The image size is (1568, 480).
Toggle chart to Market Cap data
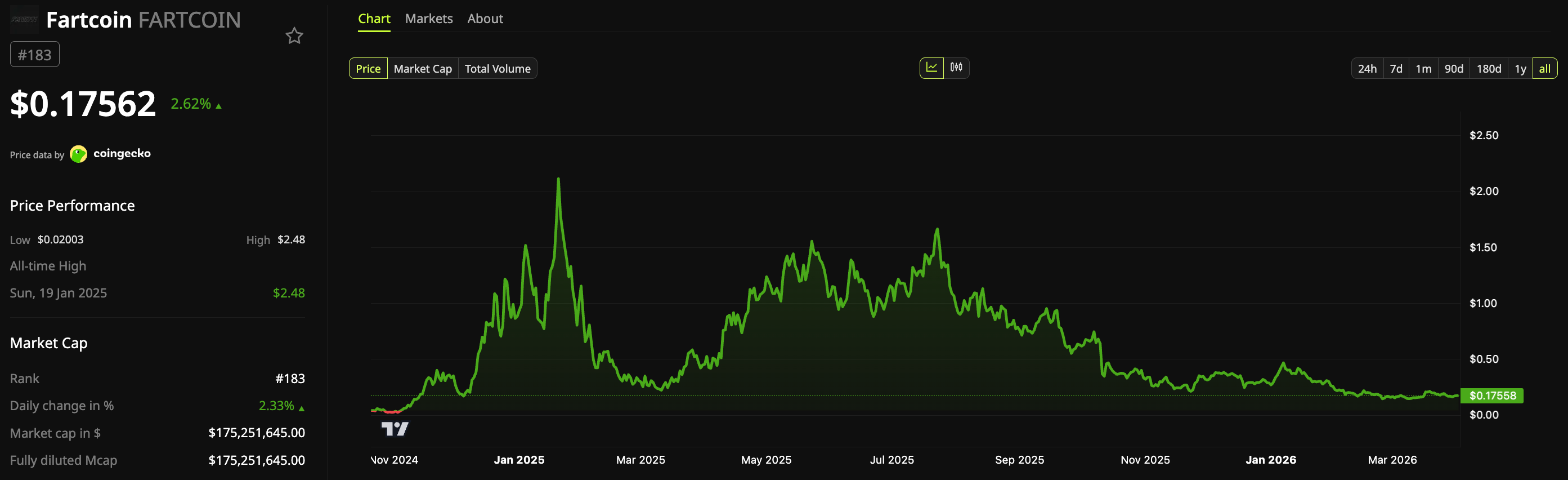423,69
